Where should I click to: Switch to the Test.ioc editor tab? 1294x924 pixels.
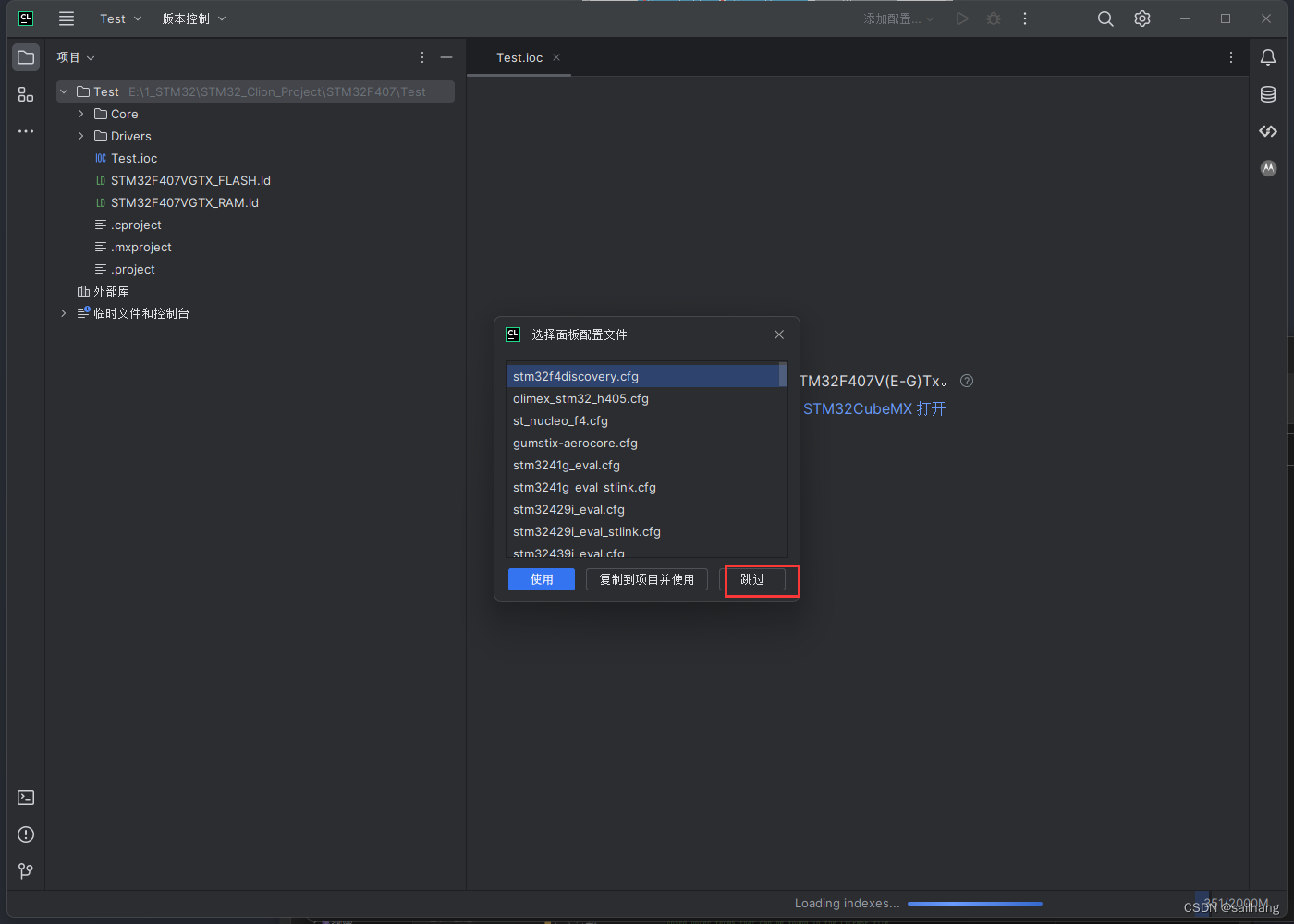click(519, 57)
